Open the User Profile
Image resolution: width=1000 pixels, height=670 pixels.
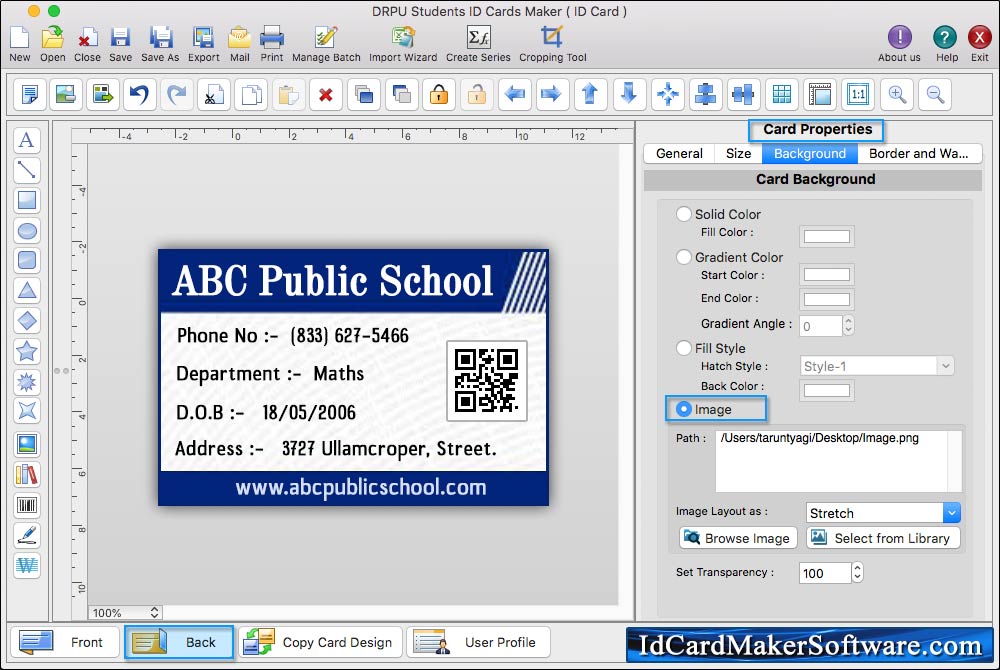[478, 642]
